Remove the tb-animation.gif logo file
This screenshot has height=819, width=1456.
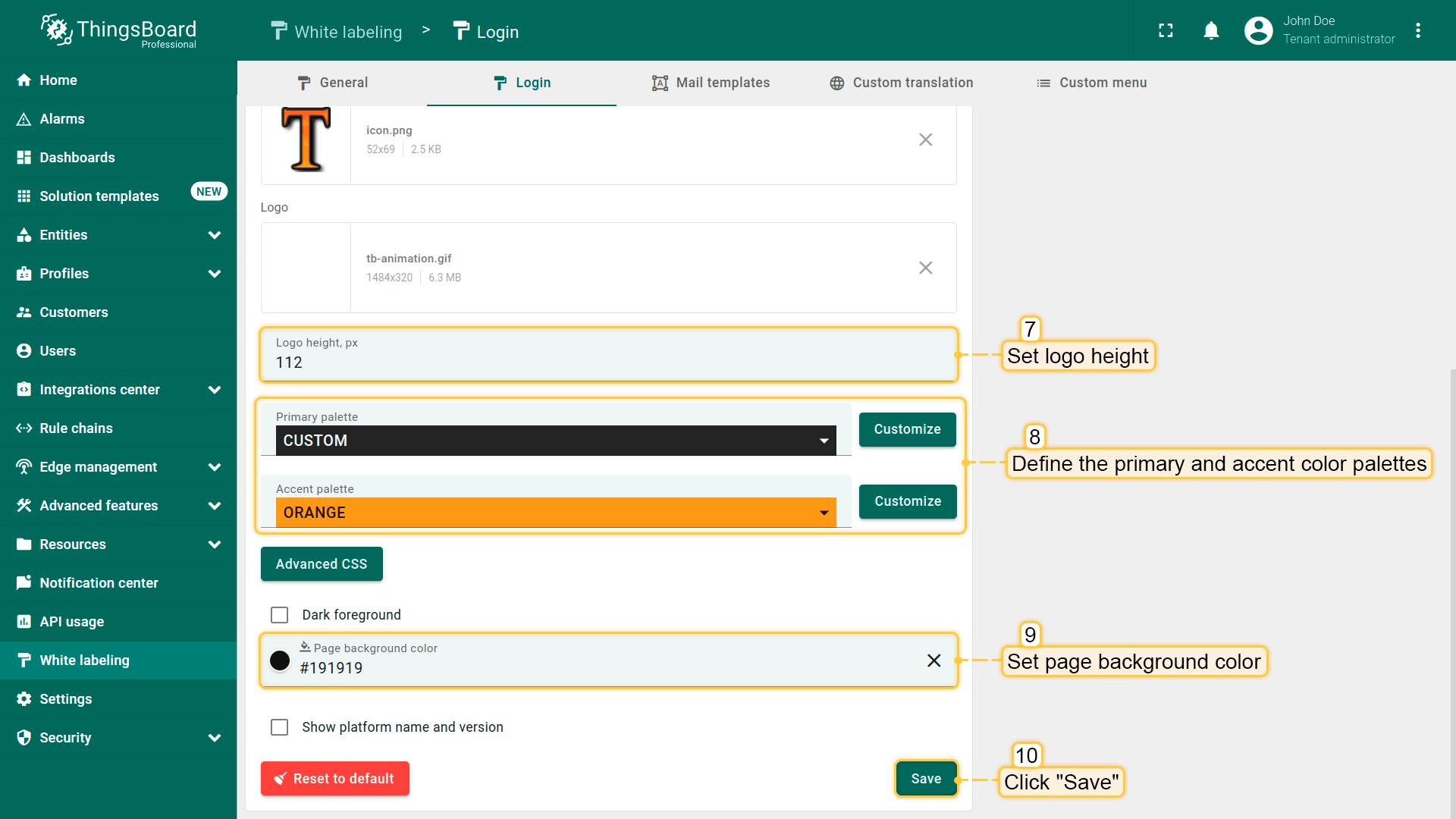coord(925,268)
